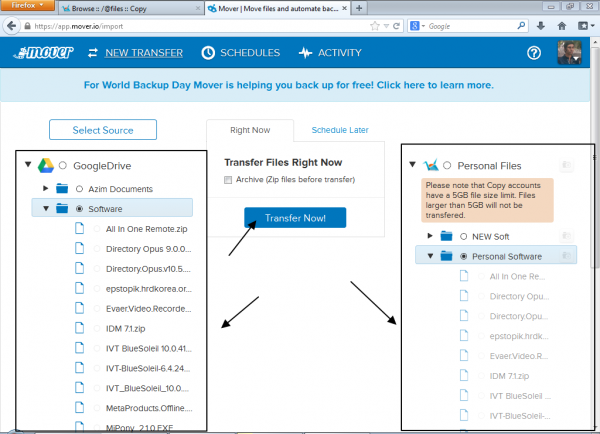This screenshot has height=434, width=600.
Task: Collapse the Software folder in GoogleDrive
Action: pyautogui.click(x=46, y=209)
